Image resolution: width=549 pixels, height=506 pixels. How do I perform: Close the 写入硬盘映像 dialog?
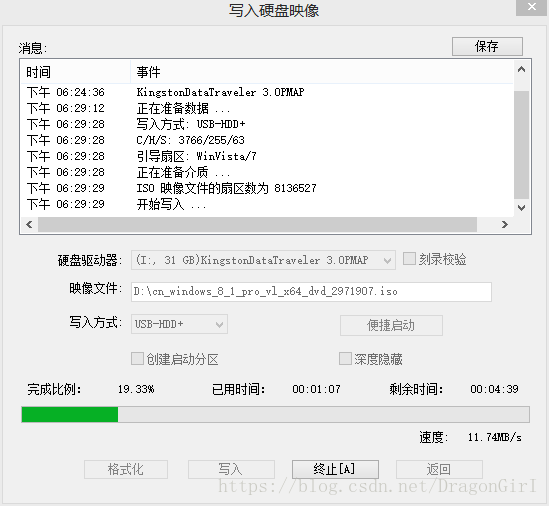[532, 7]
